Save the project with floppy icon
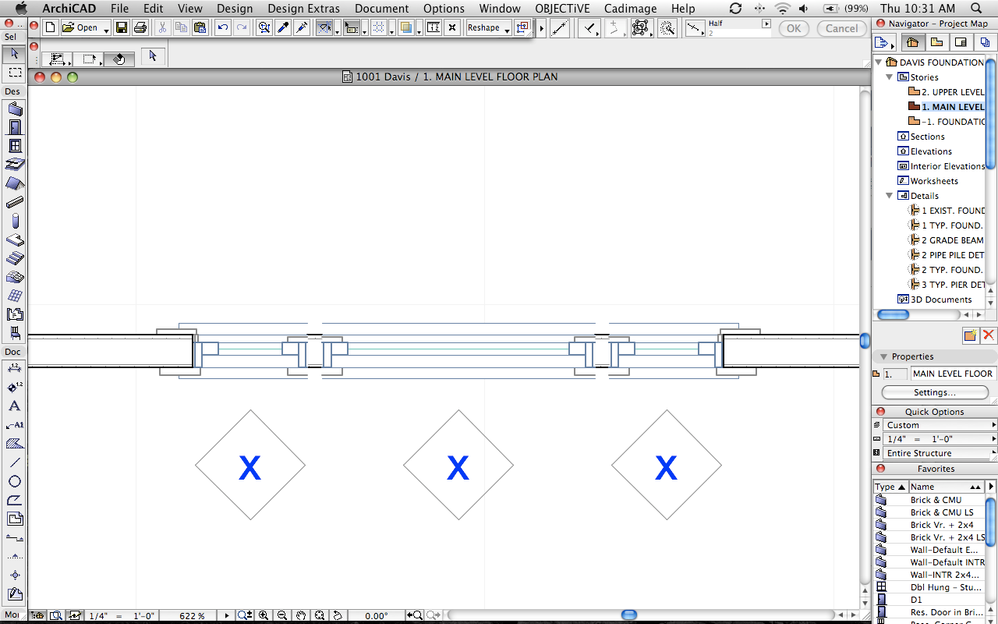The width and height of the screenshot is (998, 624). click(x=121, y=27)
